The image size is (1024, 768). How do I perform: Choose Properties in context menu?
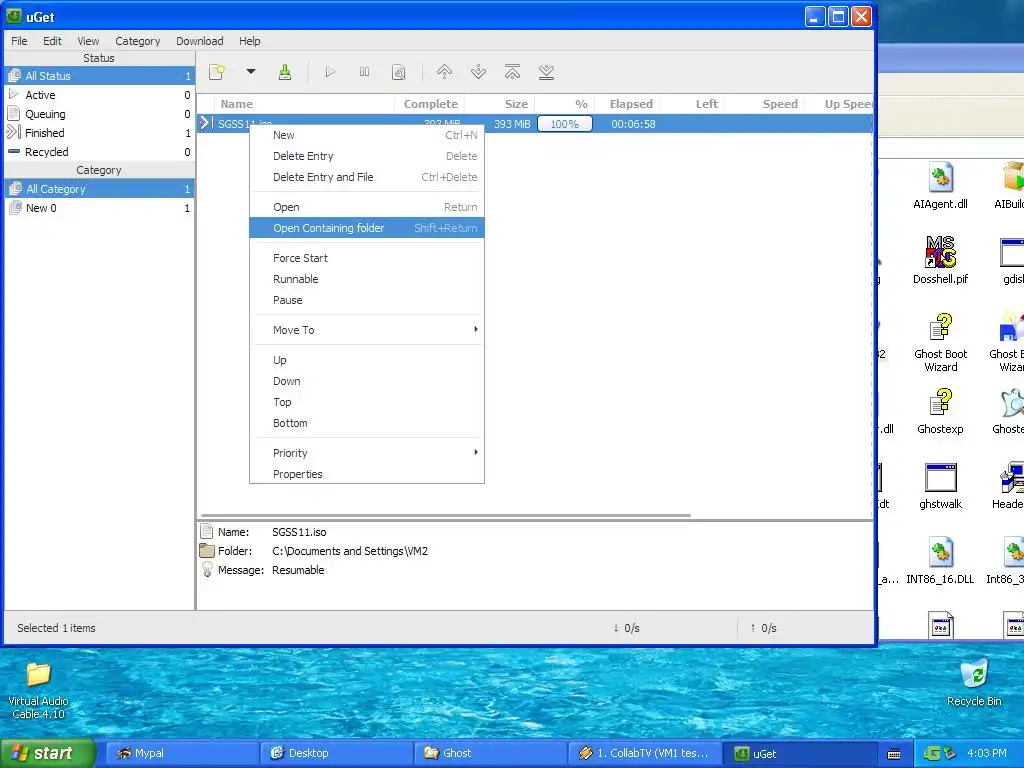pos(367,473)
